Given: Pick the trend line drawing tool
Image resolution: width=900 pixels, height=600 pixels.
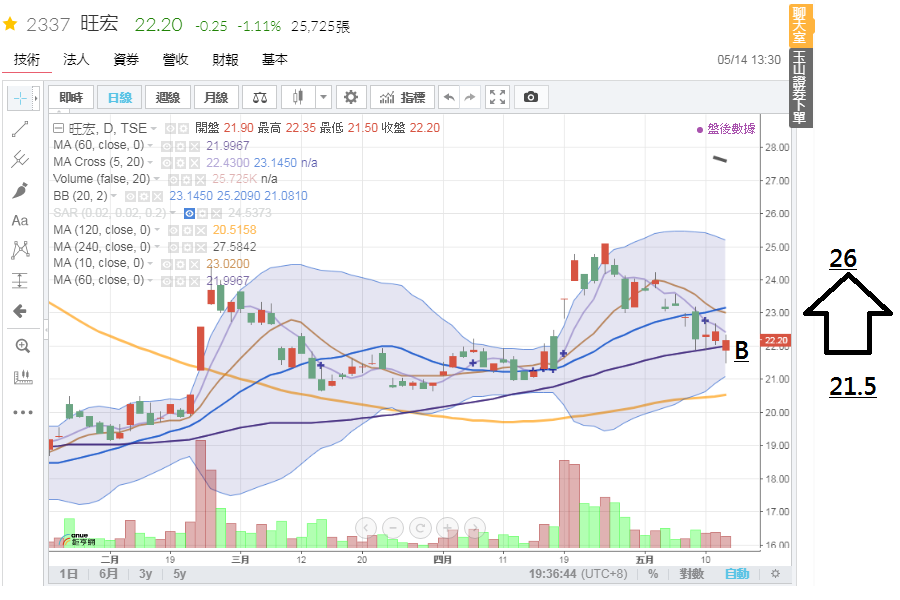Looking at the screenshot, I should click(20, 129).
